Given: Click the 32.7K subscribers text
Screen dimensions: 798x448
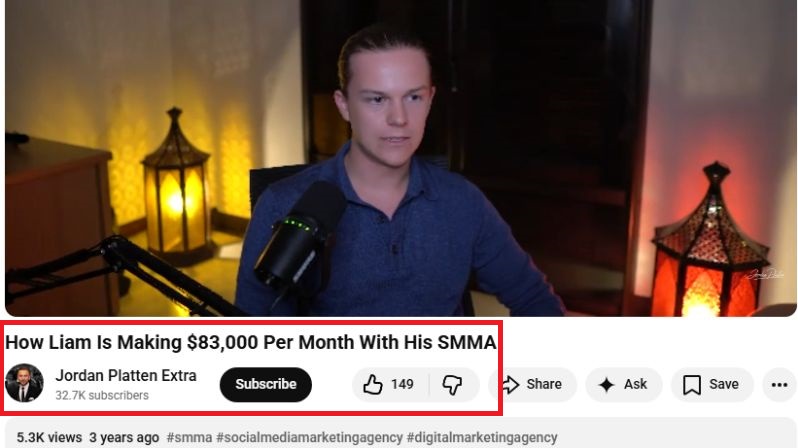Looking at the screenshot, I should (x=102, y=396).
